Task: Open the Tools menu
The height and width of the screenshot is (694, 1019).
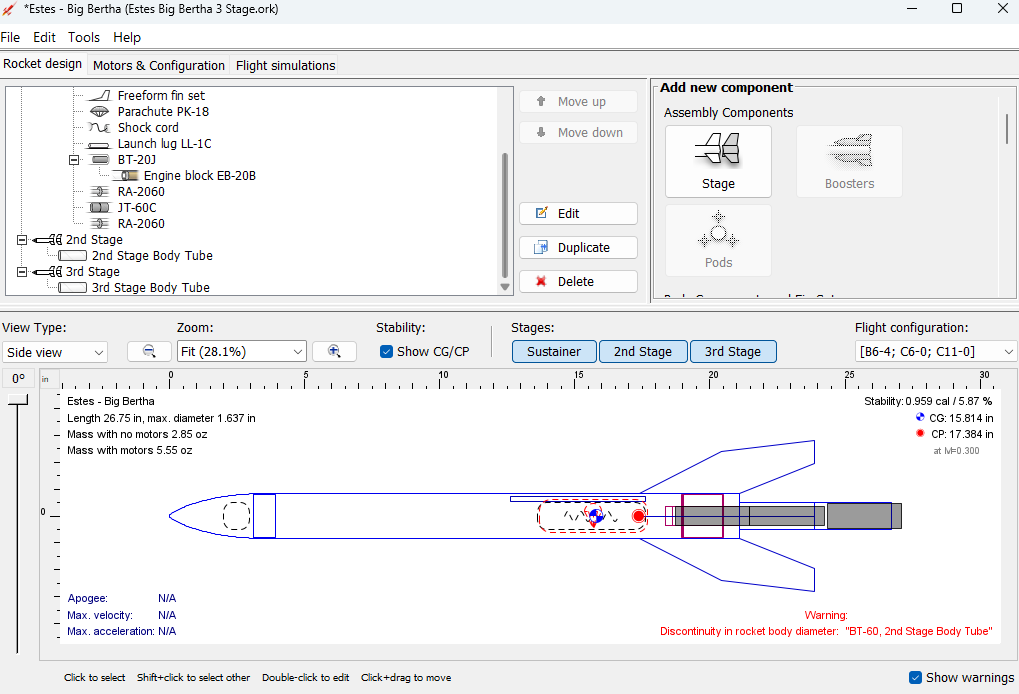Action: (83, 37)
